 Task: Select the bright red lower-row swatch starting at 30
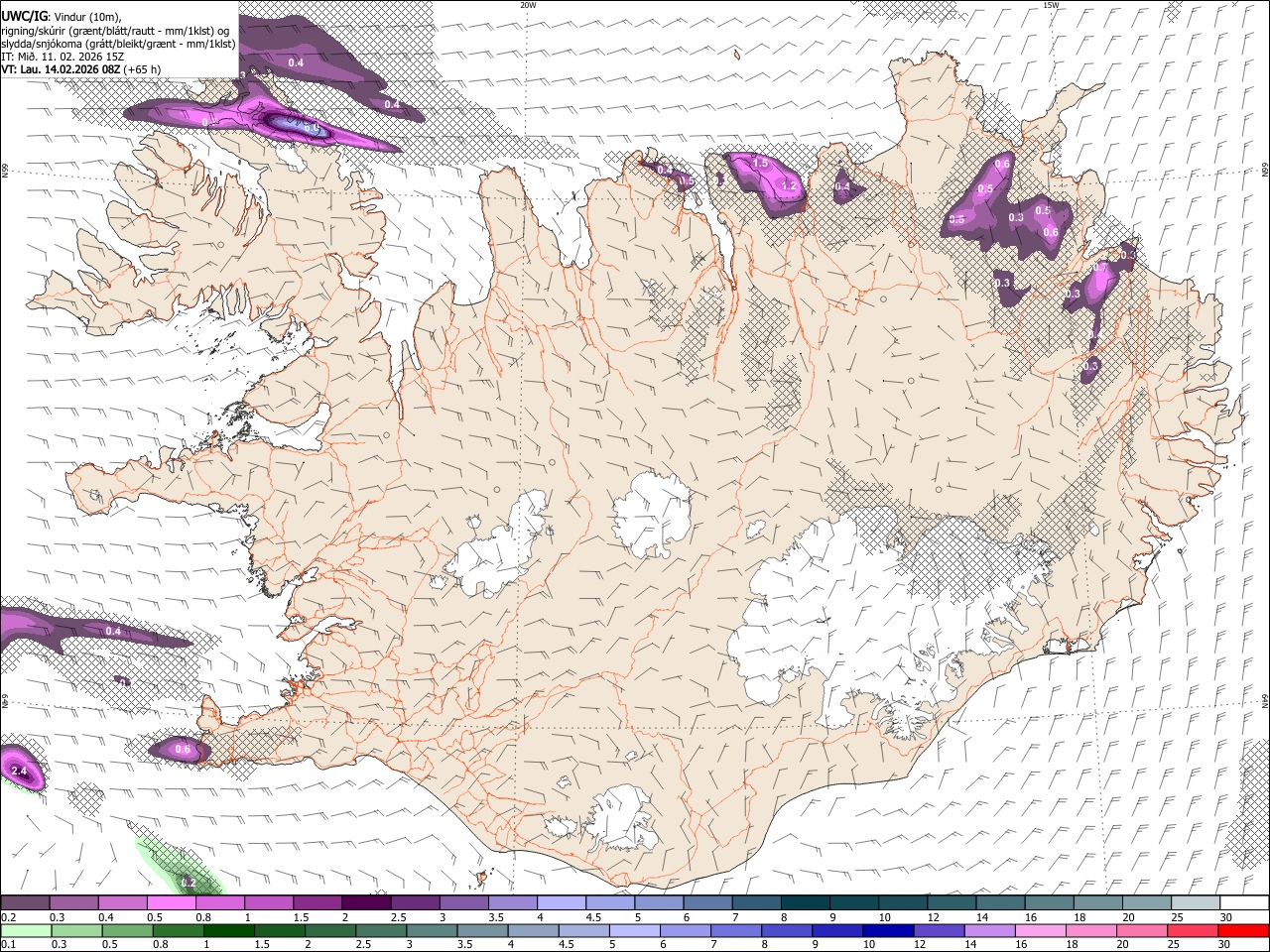coord(1242,930)
